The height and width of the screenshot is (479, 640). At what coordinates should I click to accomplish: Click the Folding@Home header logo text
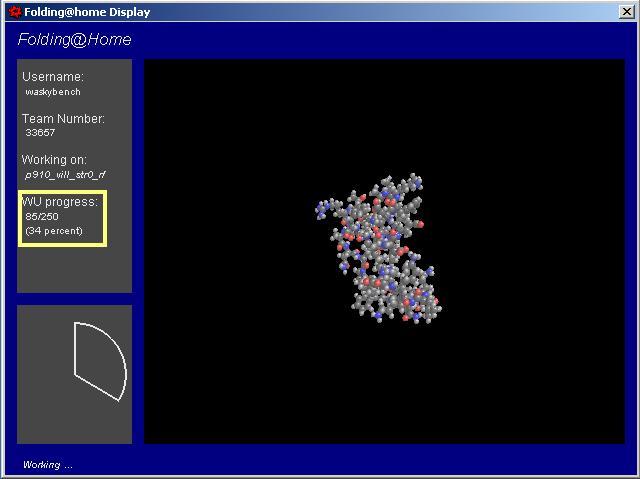click(74, 40)
